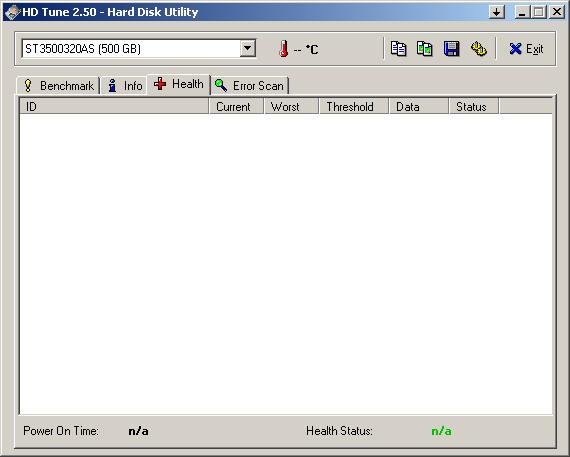This screenshot has width=570, height=457.
Task: Click the Worst column header
Action: [292, 107]
